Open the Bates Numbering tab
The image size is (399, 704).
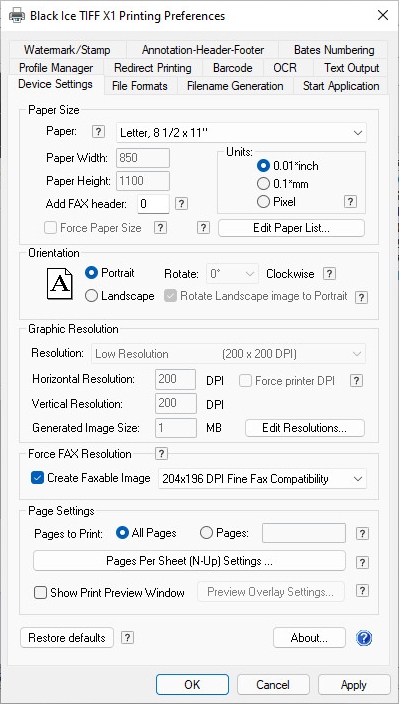point(334,50)
